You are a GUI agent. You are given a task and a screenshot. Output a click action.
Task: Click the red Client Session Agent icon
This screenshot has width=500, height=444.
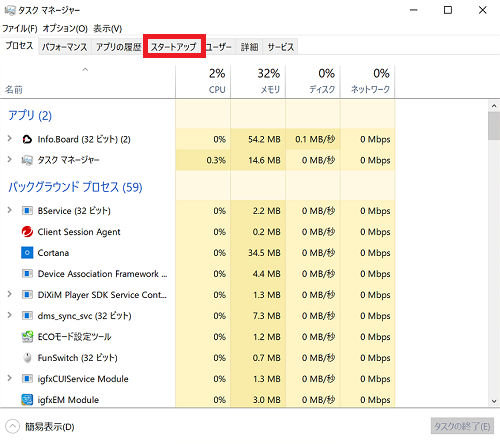click(27, 232)
